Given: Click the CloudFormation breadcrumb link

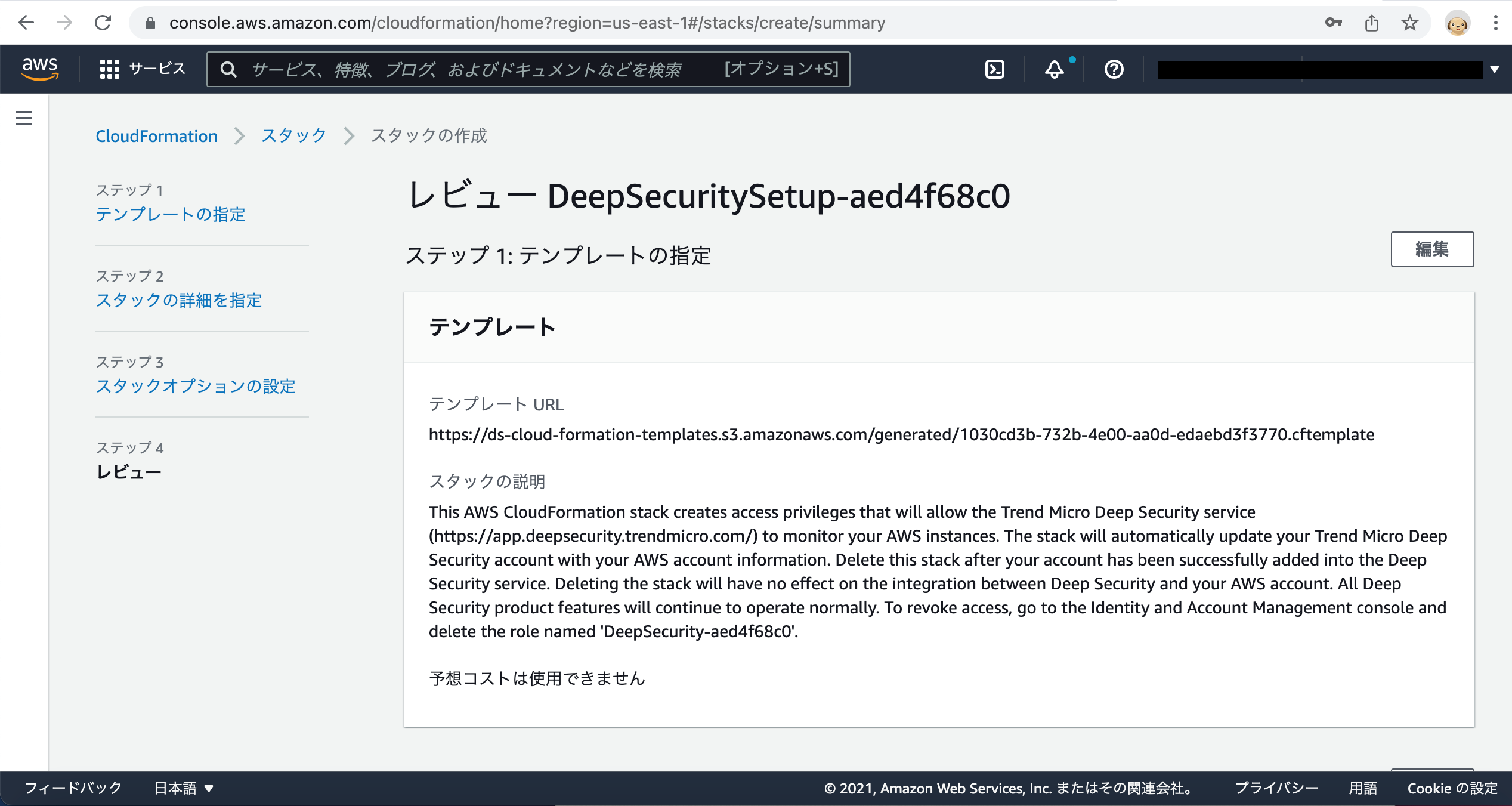Looking at the screenshot, I should click(156, 136).
